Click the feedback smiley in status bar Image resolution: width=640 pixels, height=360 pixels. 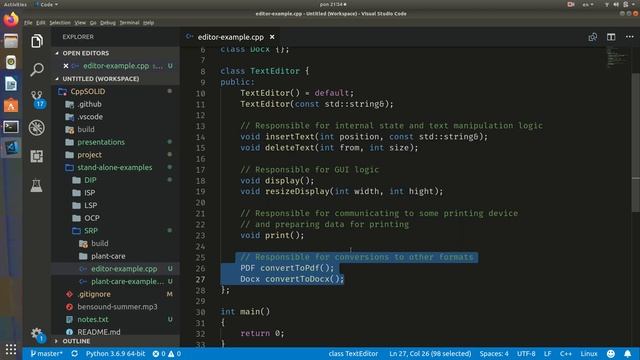coord(611,353)
